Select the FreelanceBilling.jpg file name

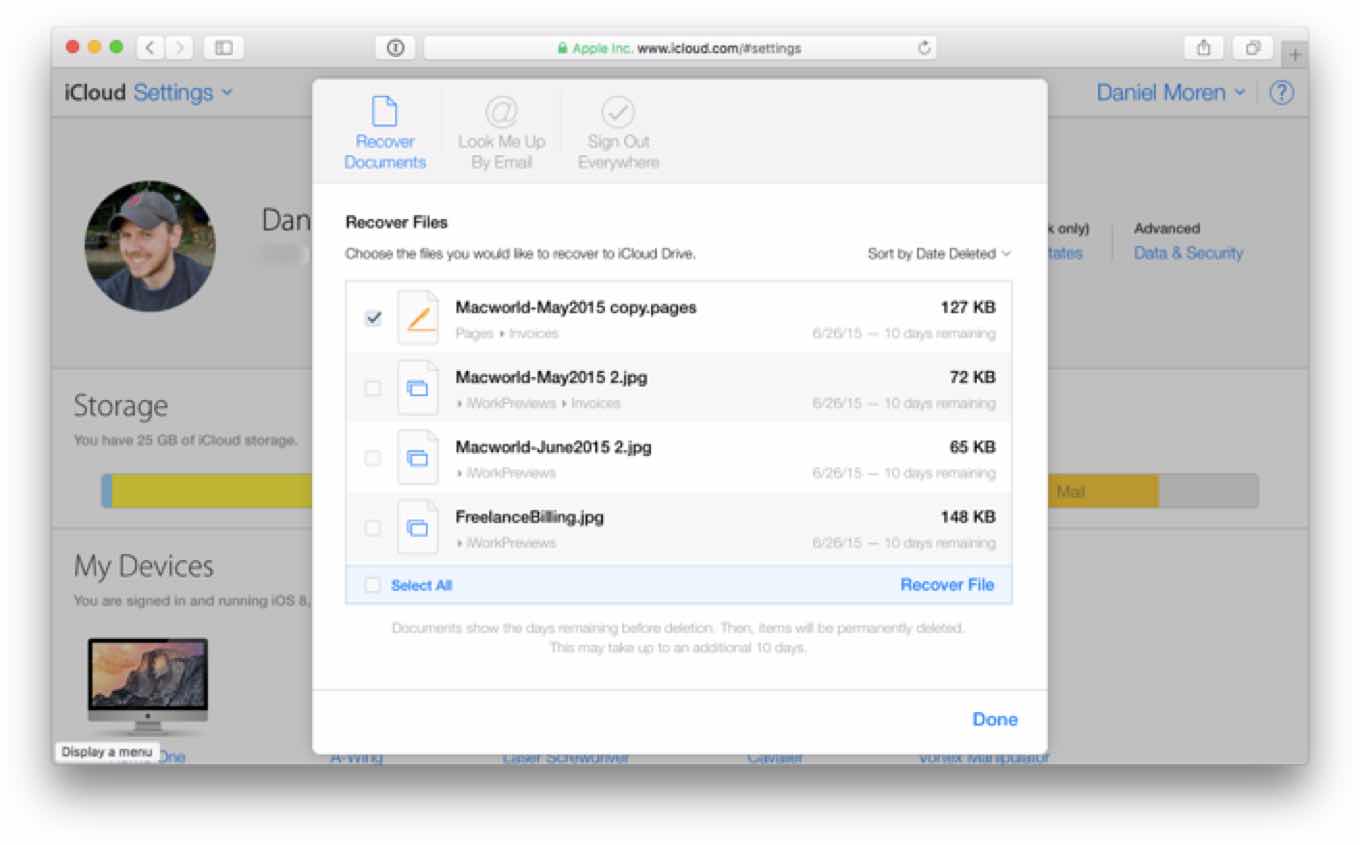click(530, 518)
